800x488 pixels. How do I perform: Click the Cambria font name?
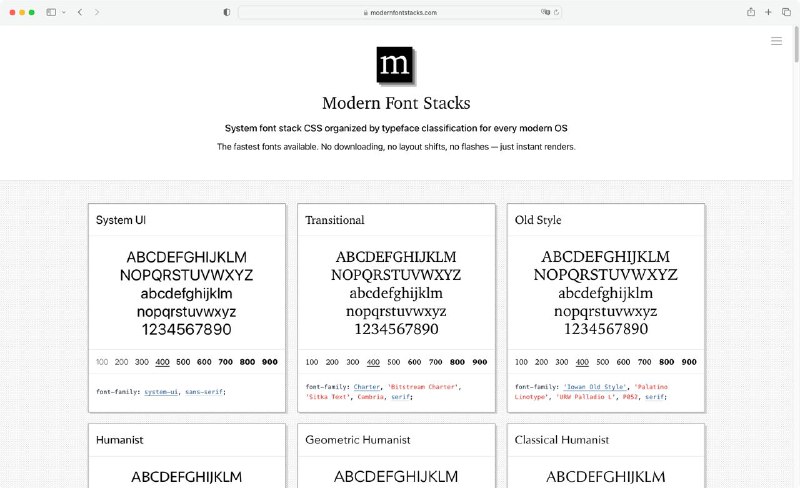(370, 397)
